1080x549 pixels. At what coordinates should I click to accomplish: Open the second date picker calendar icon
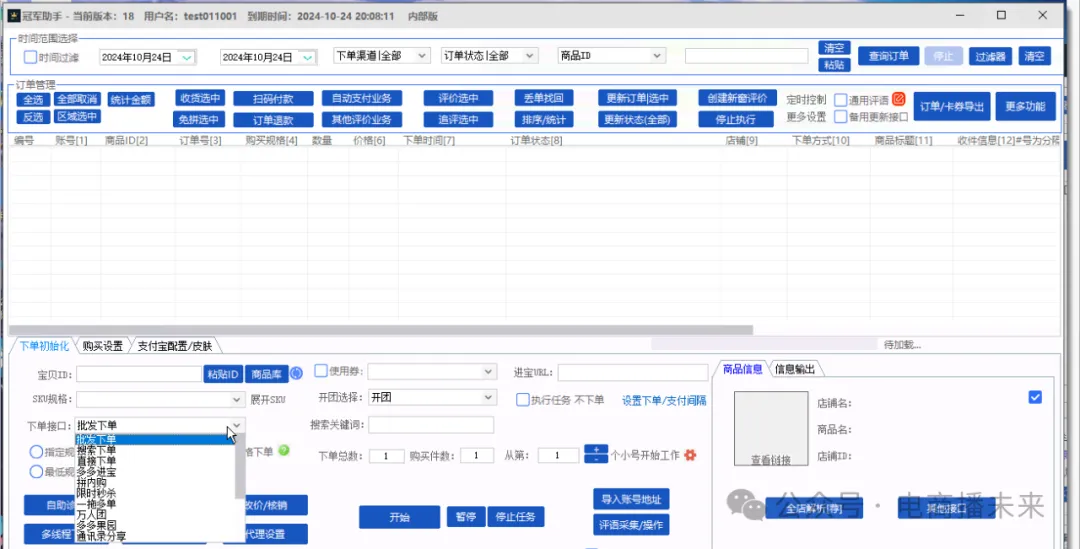pos(307,57)
